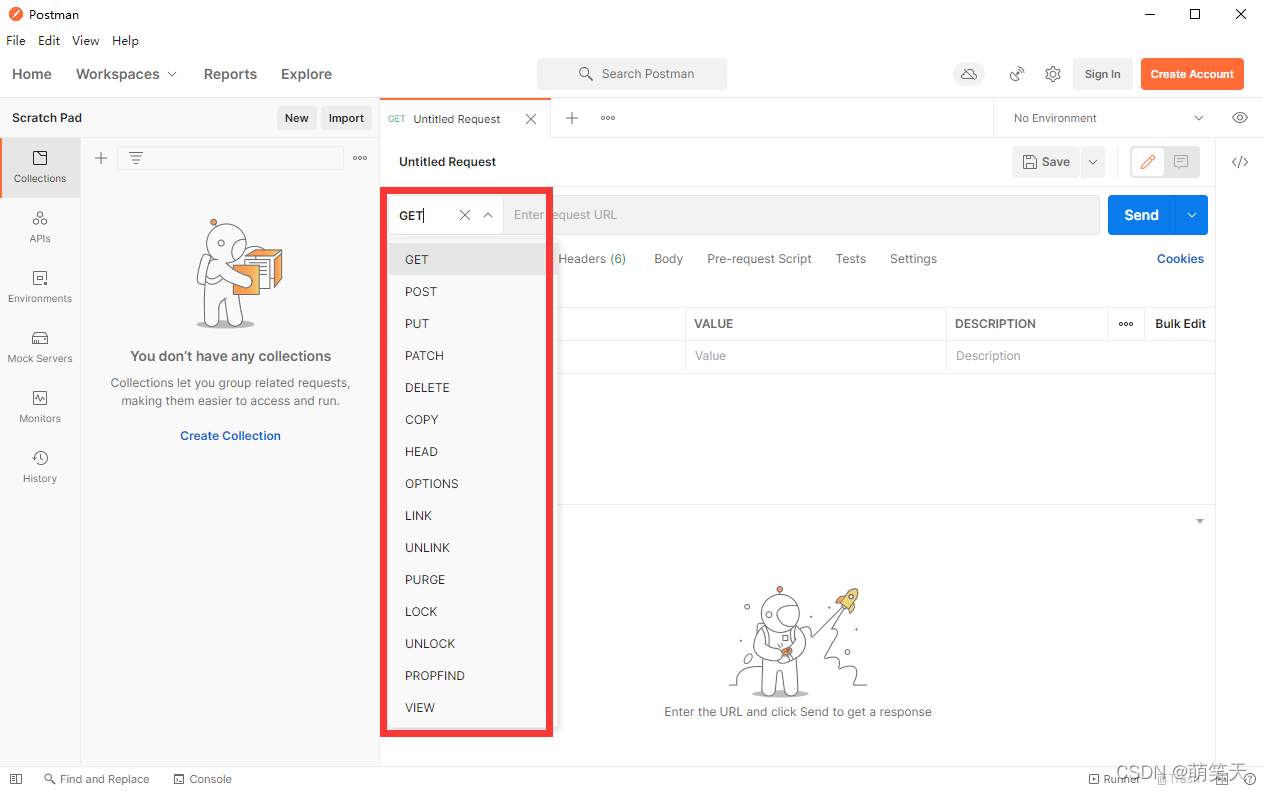Collapse the response pane arrow
The image size is (1263, 791).
(1200, 521)
